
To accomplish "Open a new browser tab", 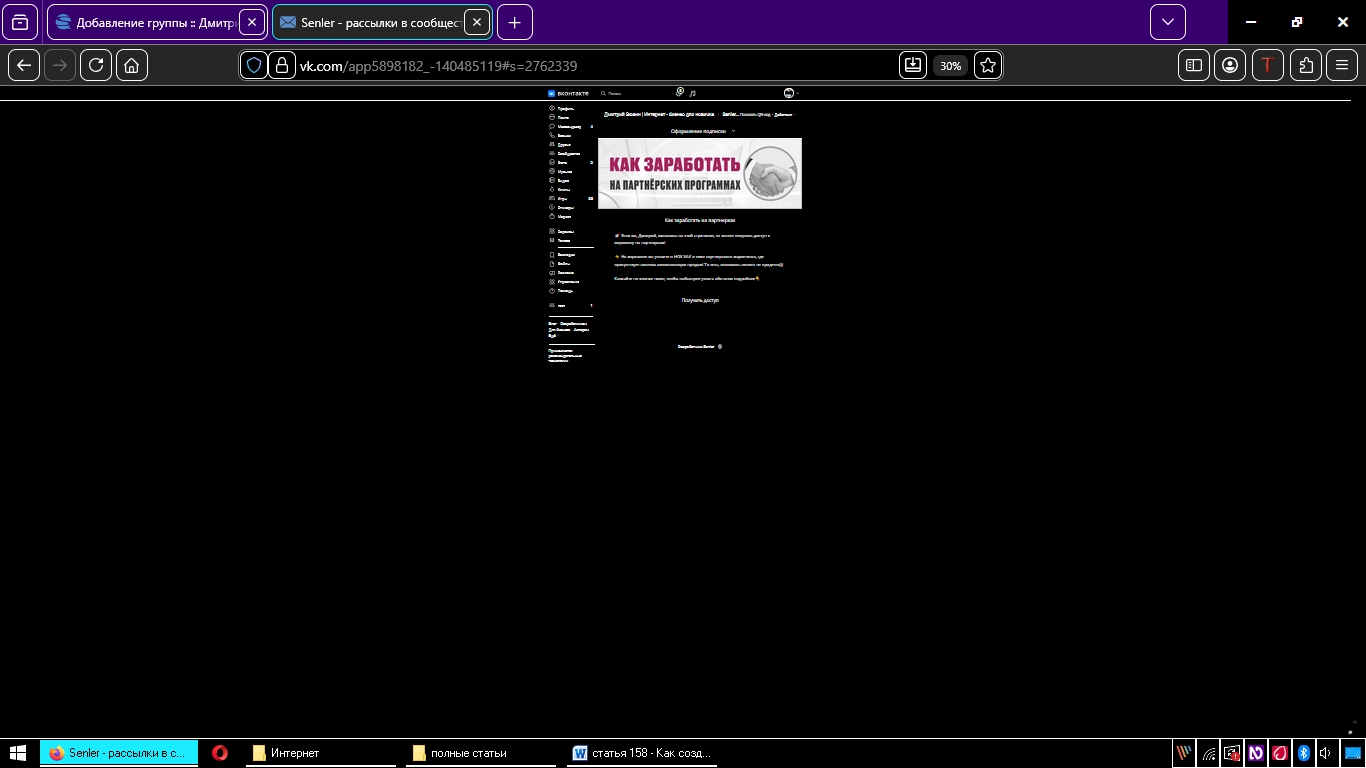I will (514, 22).
